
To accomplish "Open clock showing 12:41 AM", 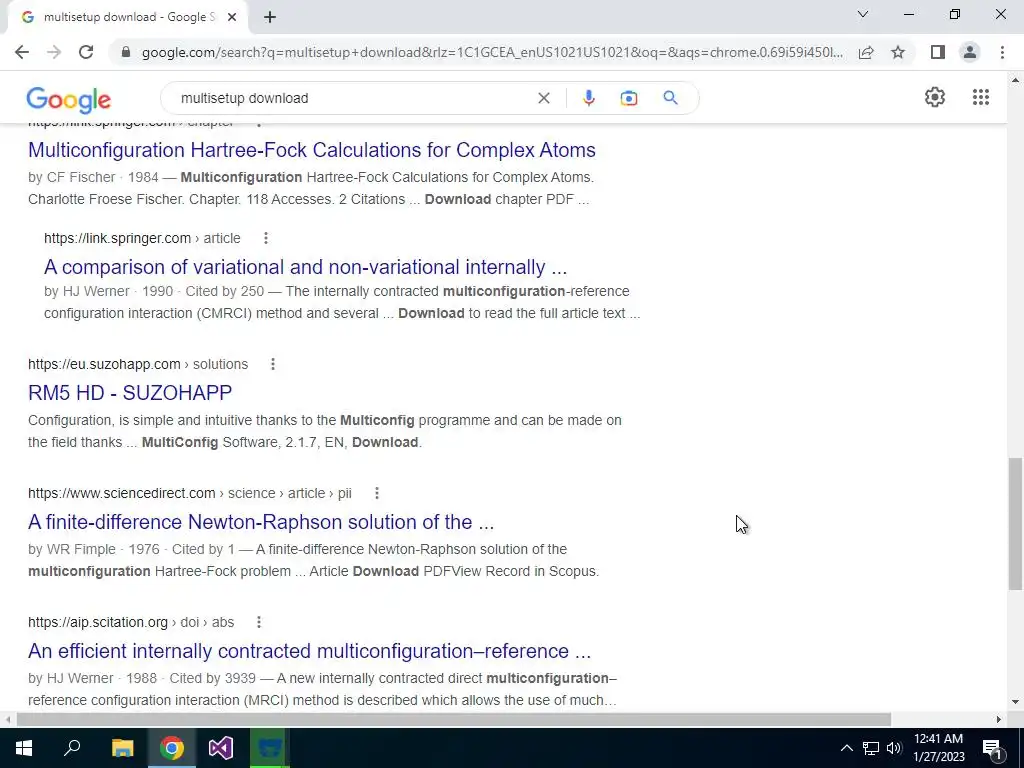I will (938, 748).
